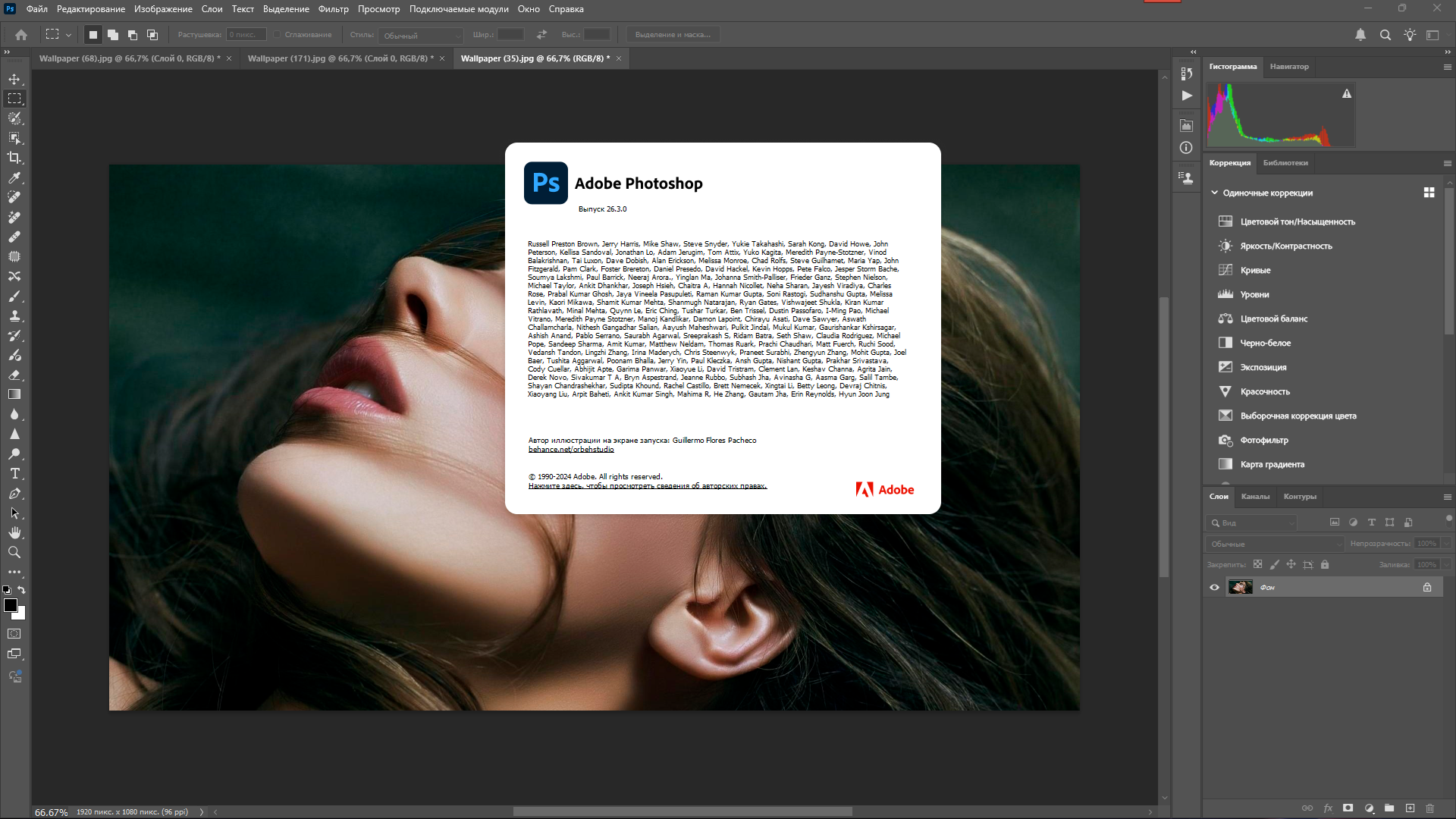1456x819 pixels.
Task: Toggle Quick Mask mode
Action: pyautogui.click(x=14, y=634)
